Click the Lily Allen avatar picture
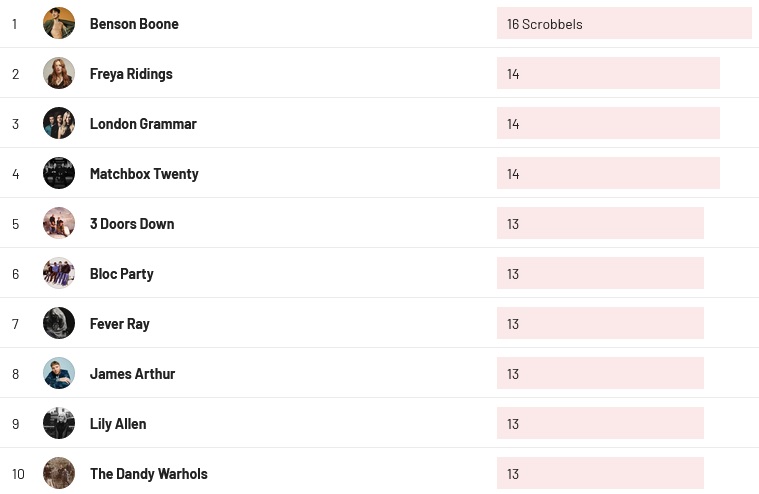Image resolution: width=759 pixels, height=494 pixels. (59, 423)
